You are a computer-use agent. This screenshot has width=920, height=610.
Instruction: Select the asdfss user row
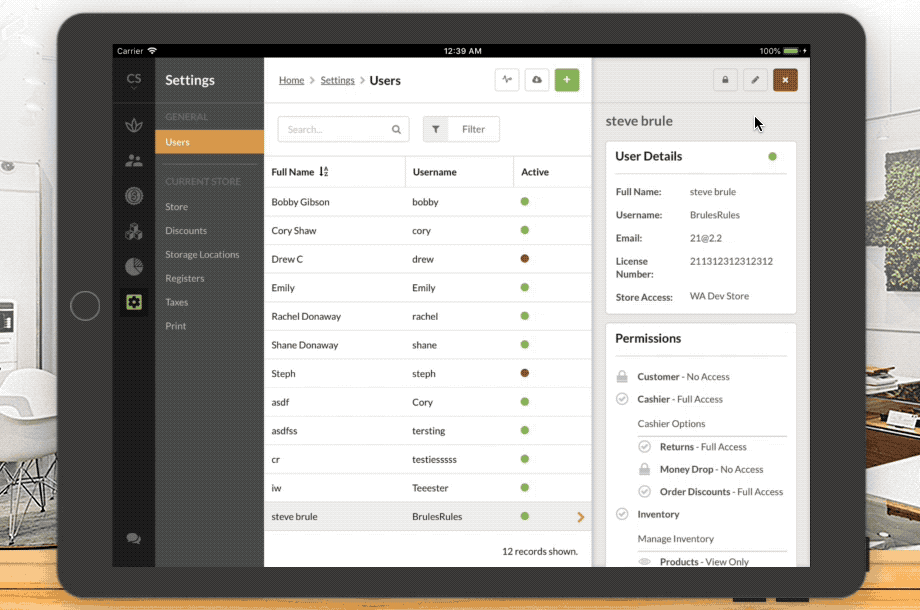[x=428, y=431]
